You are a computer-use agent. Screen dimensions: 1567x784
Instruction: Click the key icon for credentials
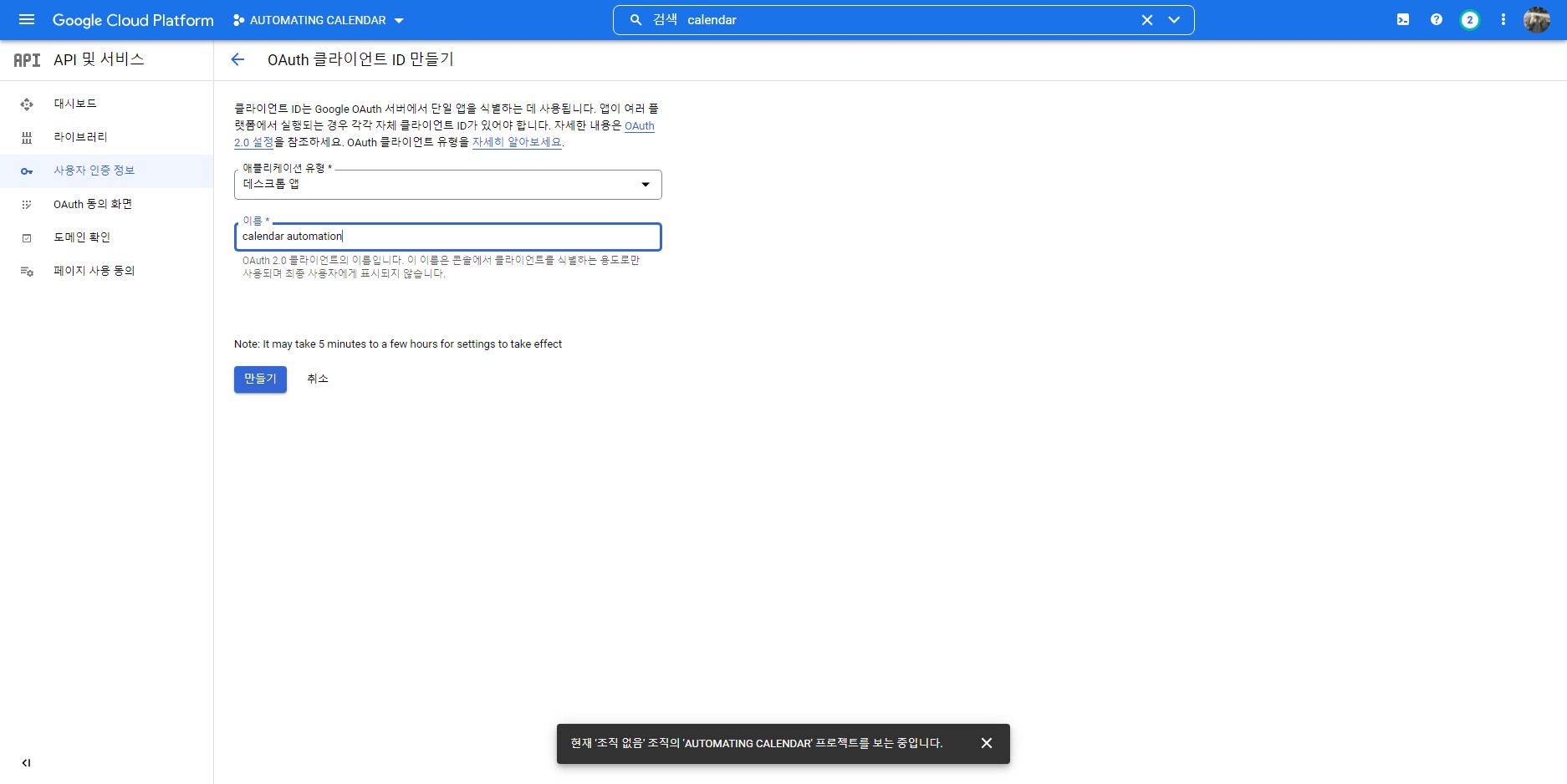tap(27, 171)
